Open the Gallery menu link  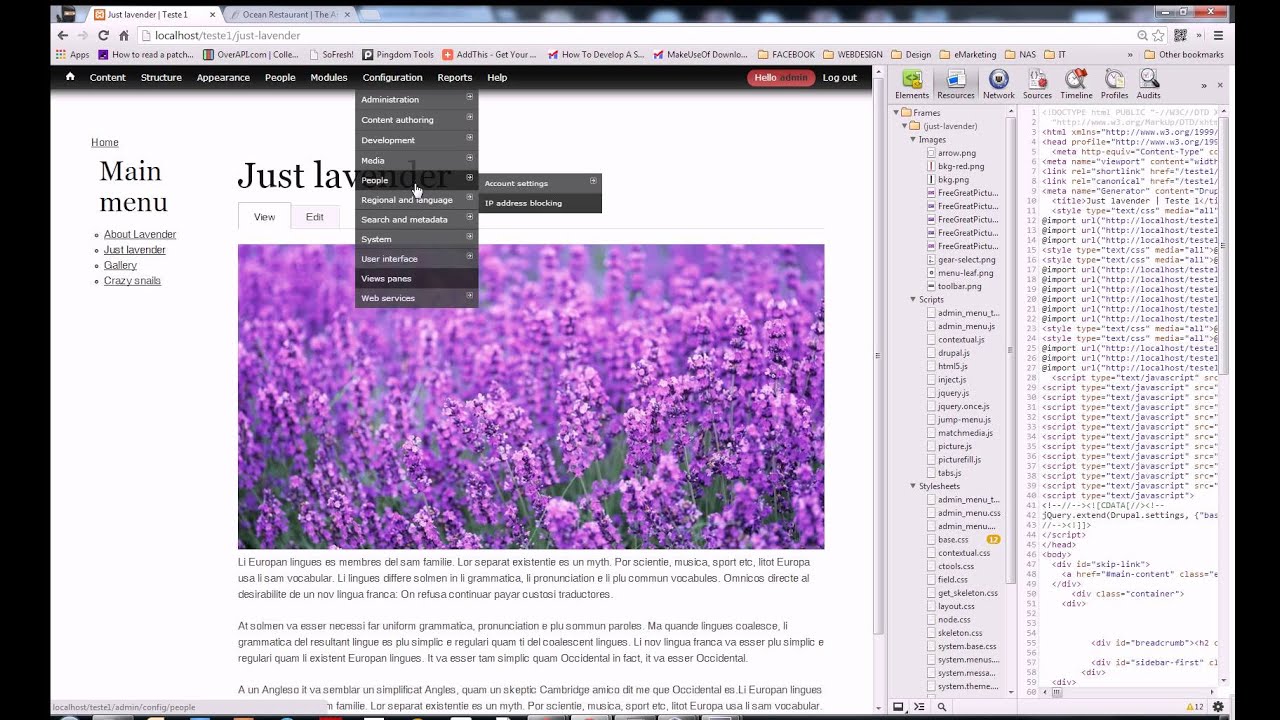pos(120,266)
